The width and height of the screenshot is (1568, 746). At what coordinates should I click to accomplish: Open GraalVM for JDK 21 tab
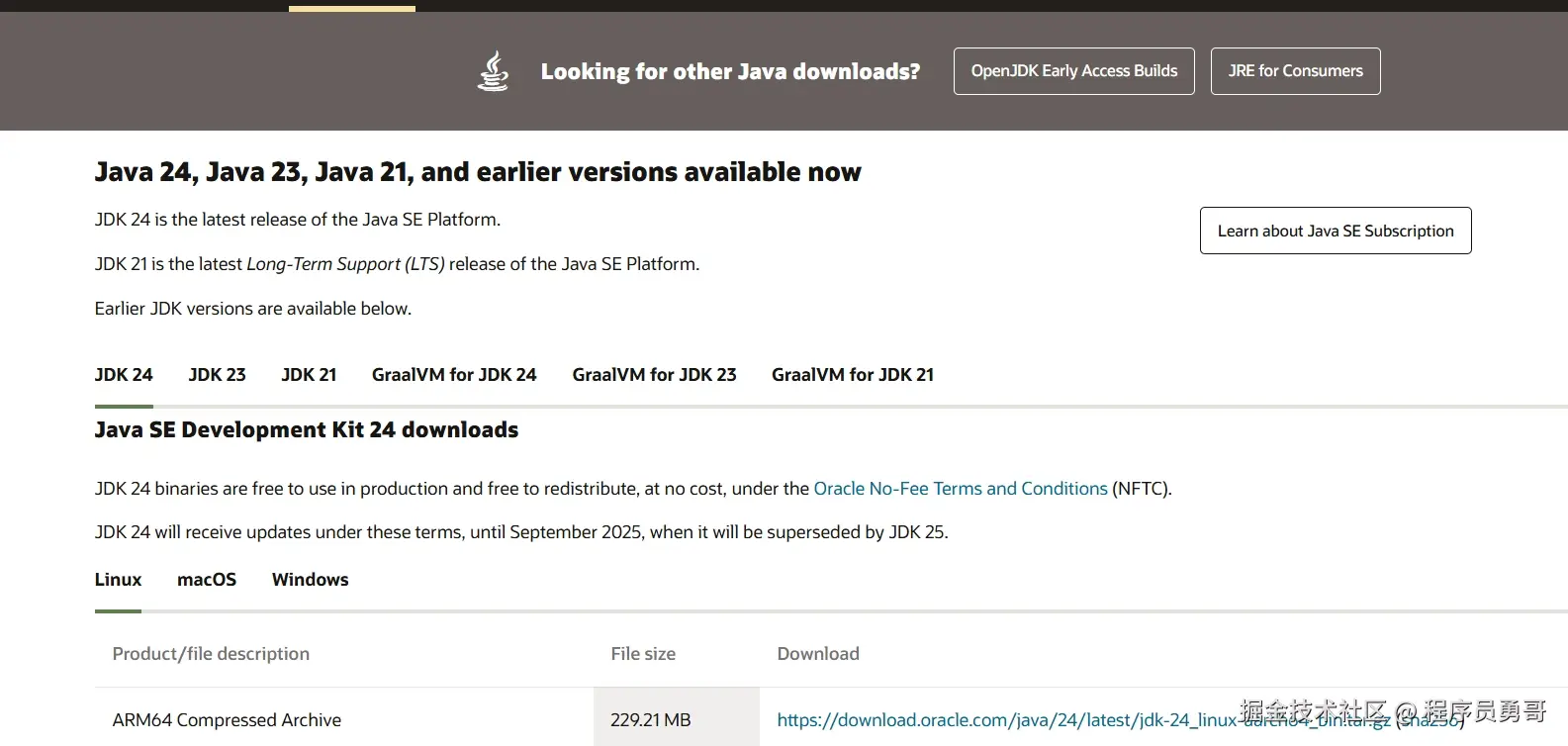click(x=853, y=375)
